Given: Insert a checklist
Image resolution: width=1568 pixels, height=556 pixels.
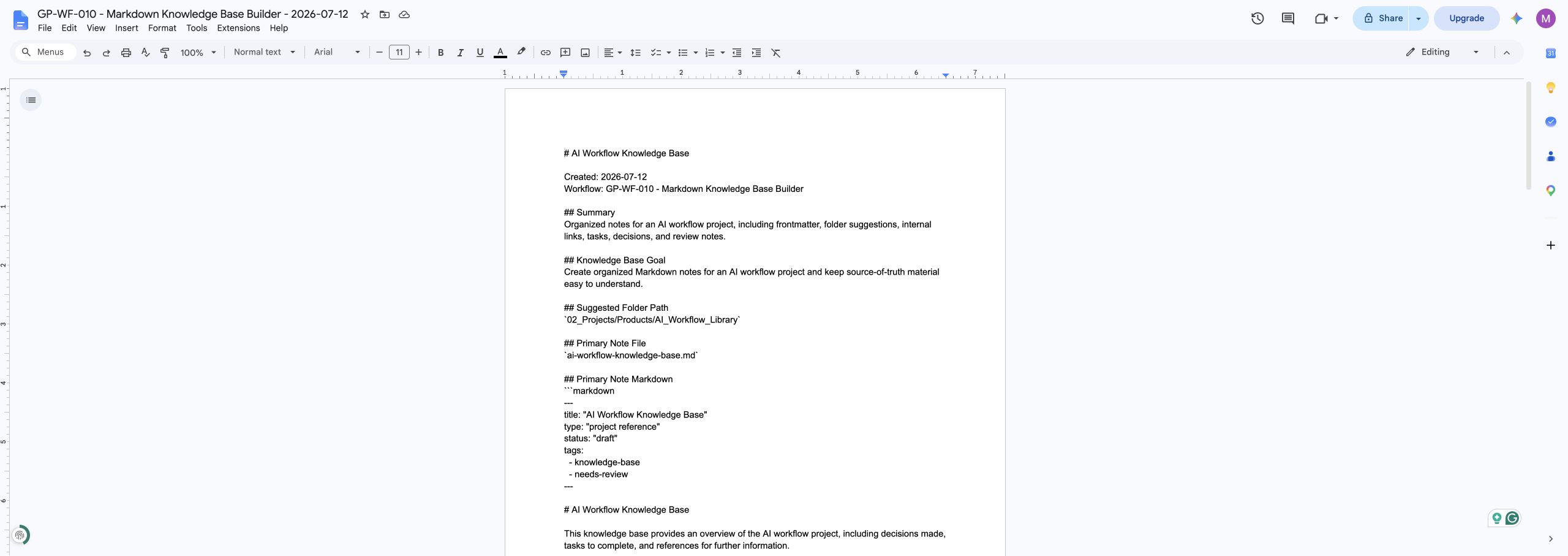Looking at the screenshot, I should coord(656,53).
